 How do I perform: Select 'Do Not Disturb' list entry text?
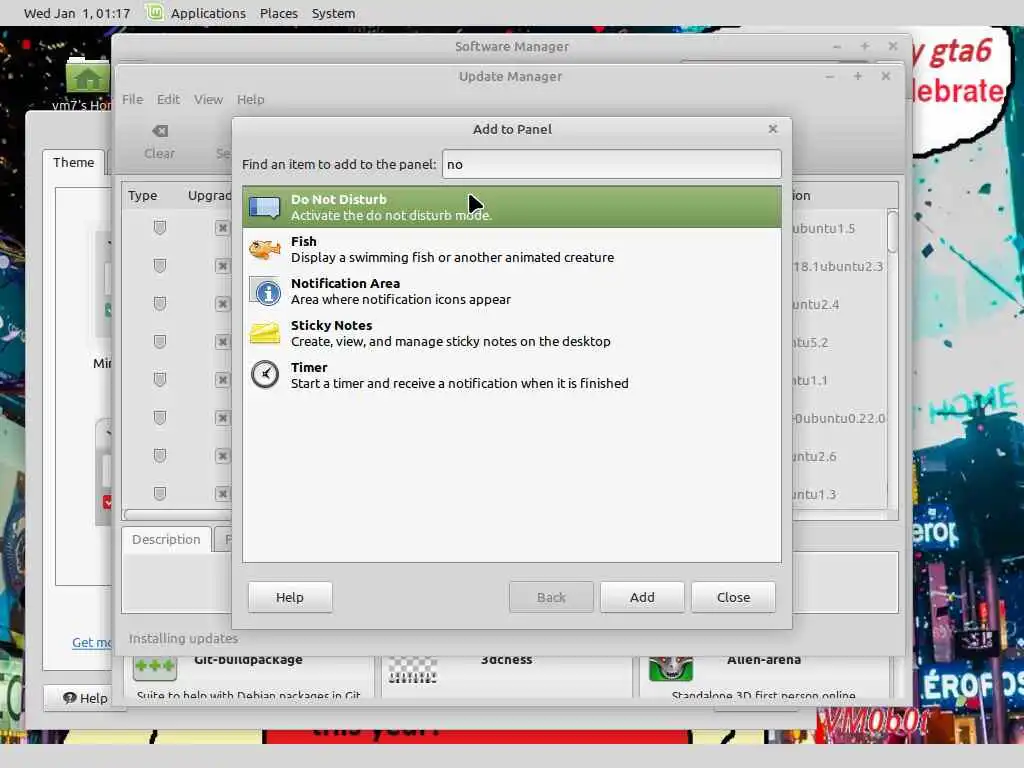coord(339,199)
